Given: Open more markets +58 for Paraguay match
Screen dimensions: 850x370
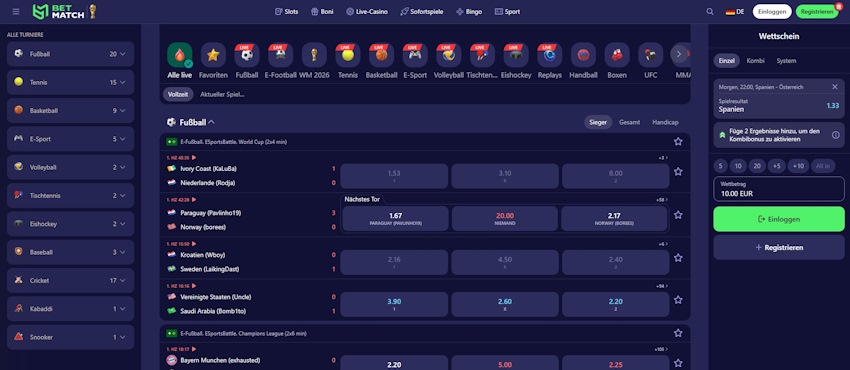Looking at the screenshot, I should (x=661, y=200).
